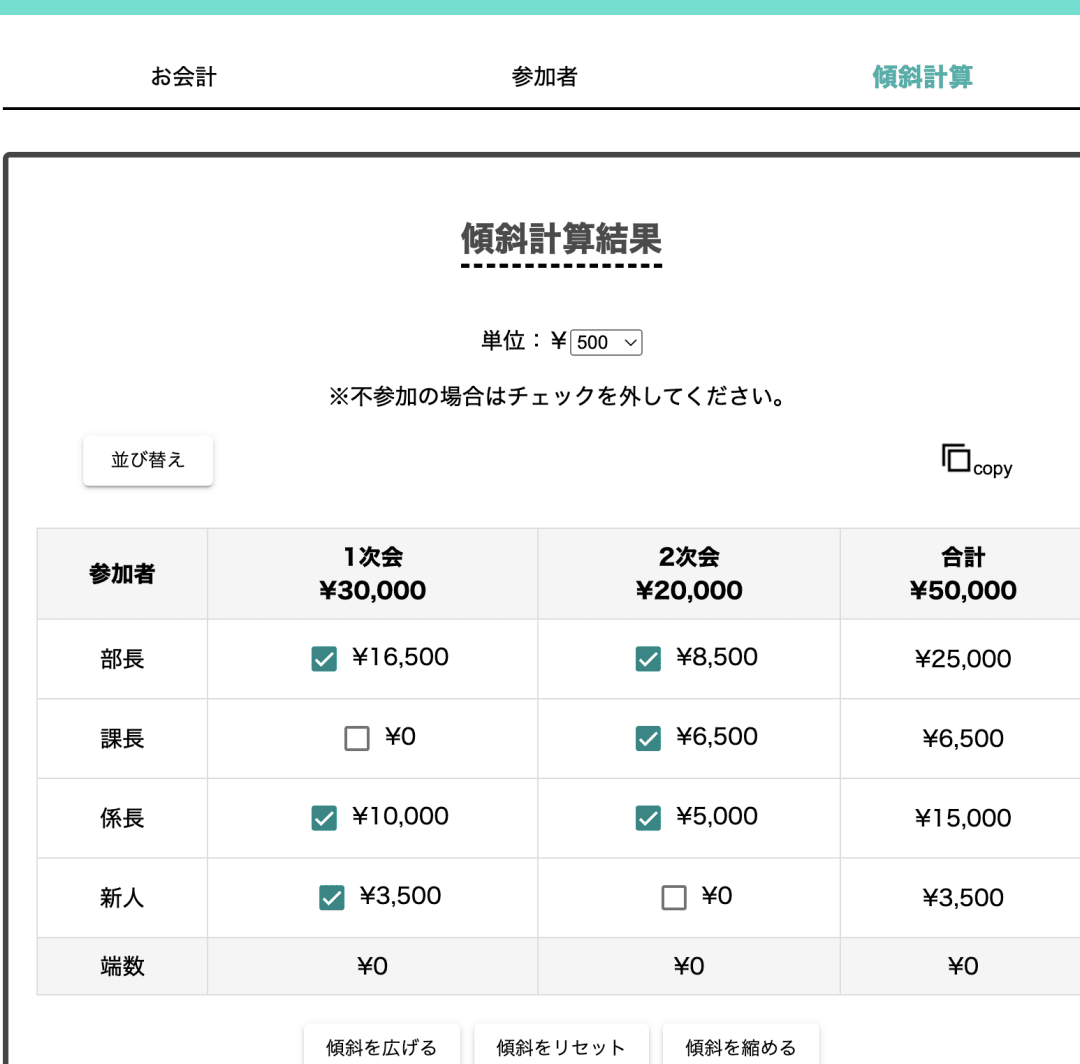Uncheck 部長's 1次会 participation checkbox
Viewport: 1080px width, 1064px height.
(324, 659)
